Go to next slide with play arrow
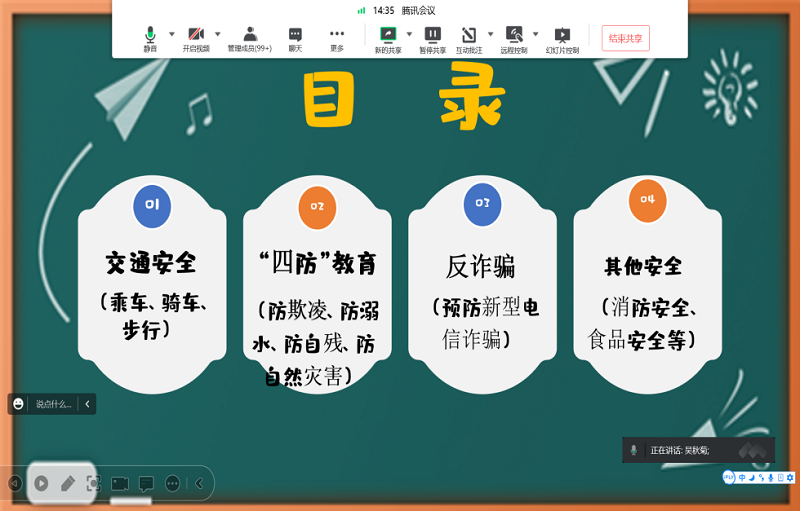The image size is (800, 511). pos(41,483)
